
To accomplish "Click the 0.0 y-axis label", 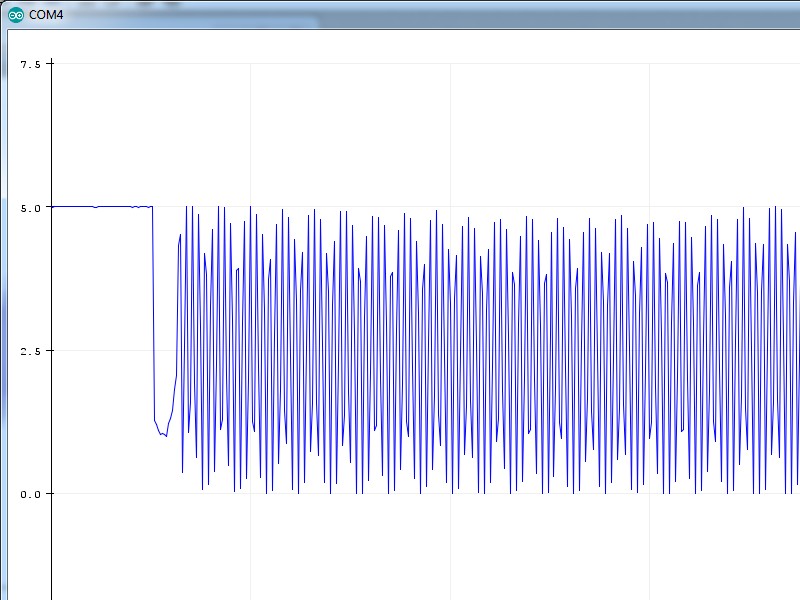I will [31, 494].
